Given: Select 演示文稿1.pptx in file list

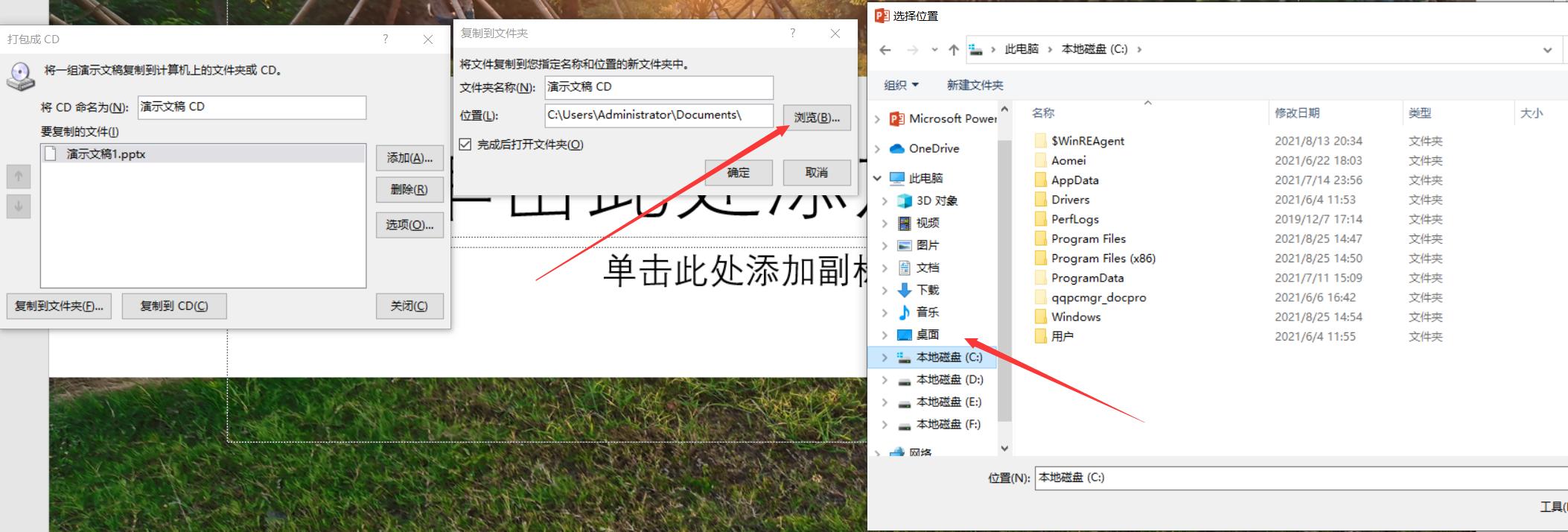Looking at the screenshot, I should coord(203,154).
